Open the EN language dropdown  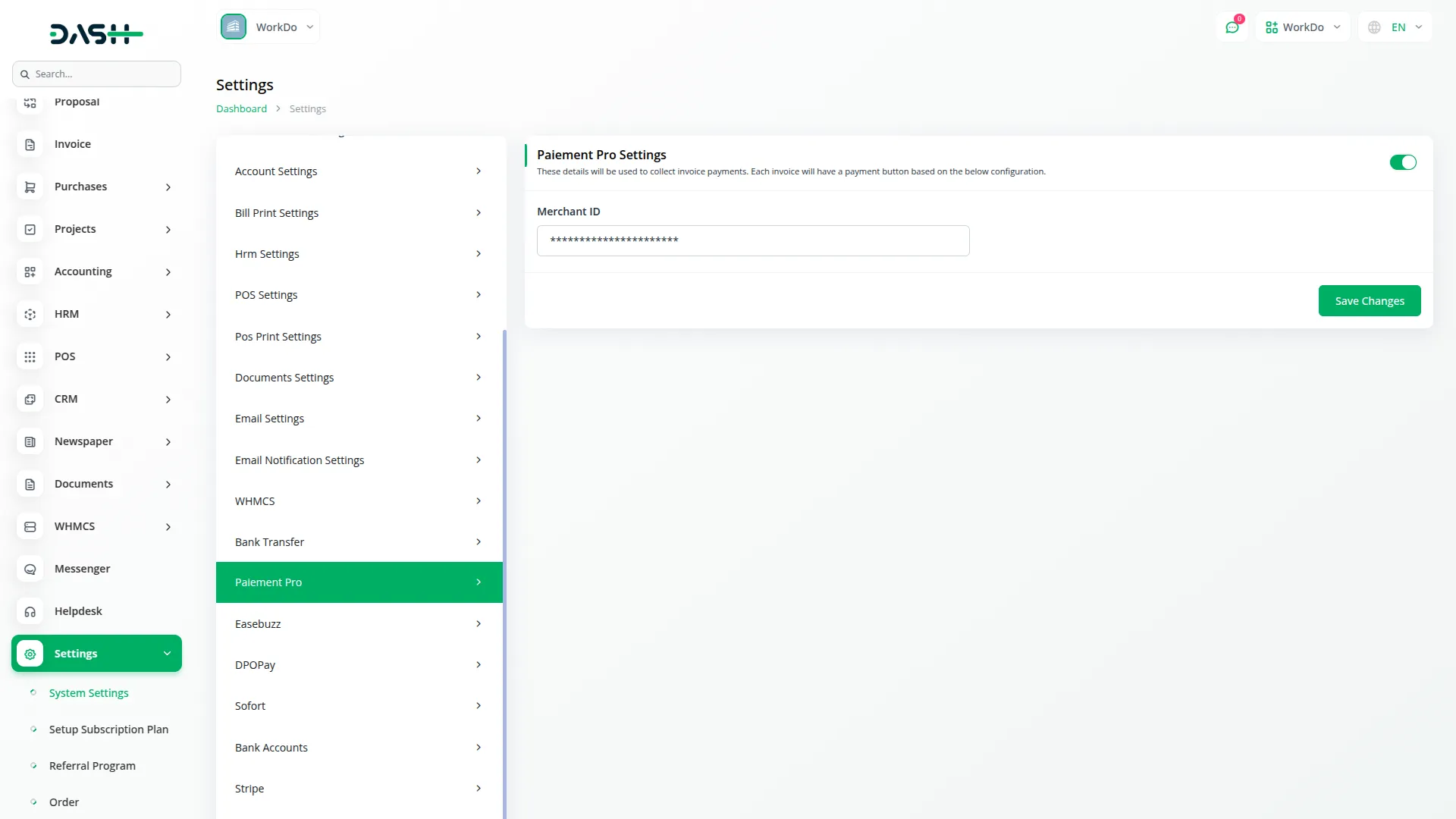click(x=1396, y=27)
